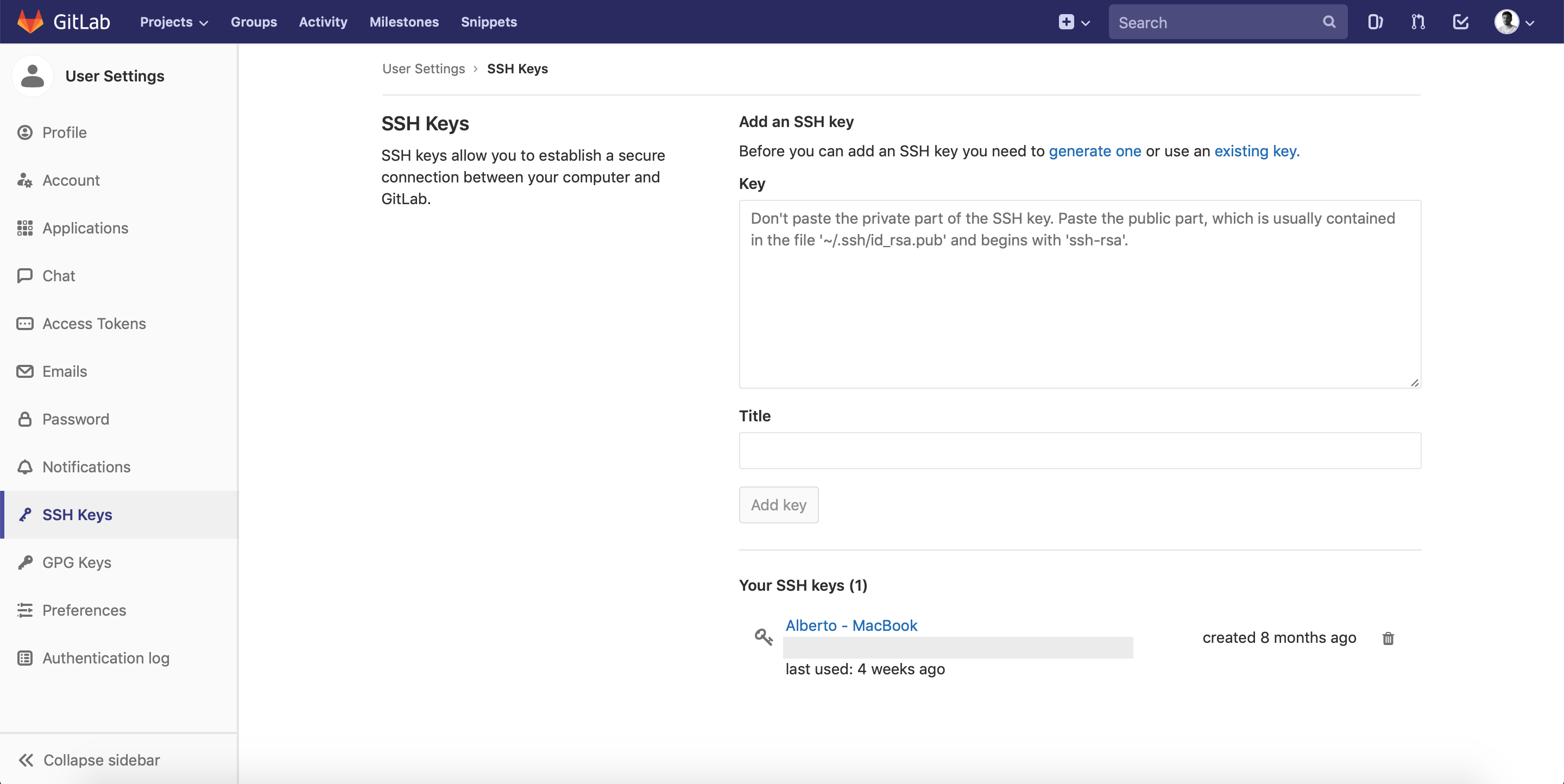This screenshot has height=784, width=1564.
Task: Open the To-Do checkmark icon in top bar
Action: (1461, 22)
